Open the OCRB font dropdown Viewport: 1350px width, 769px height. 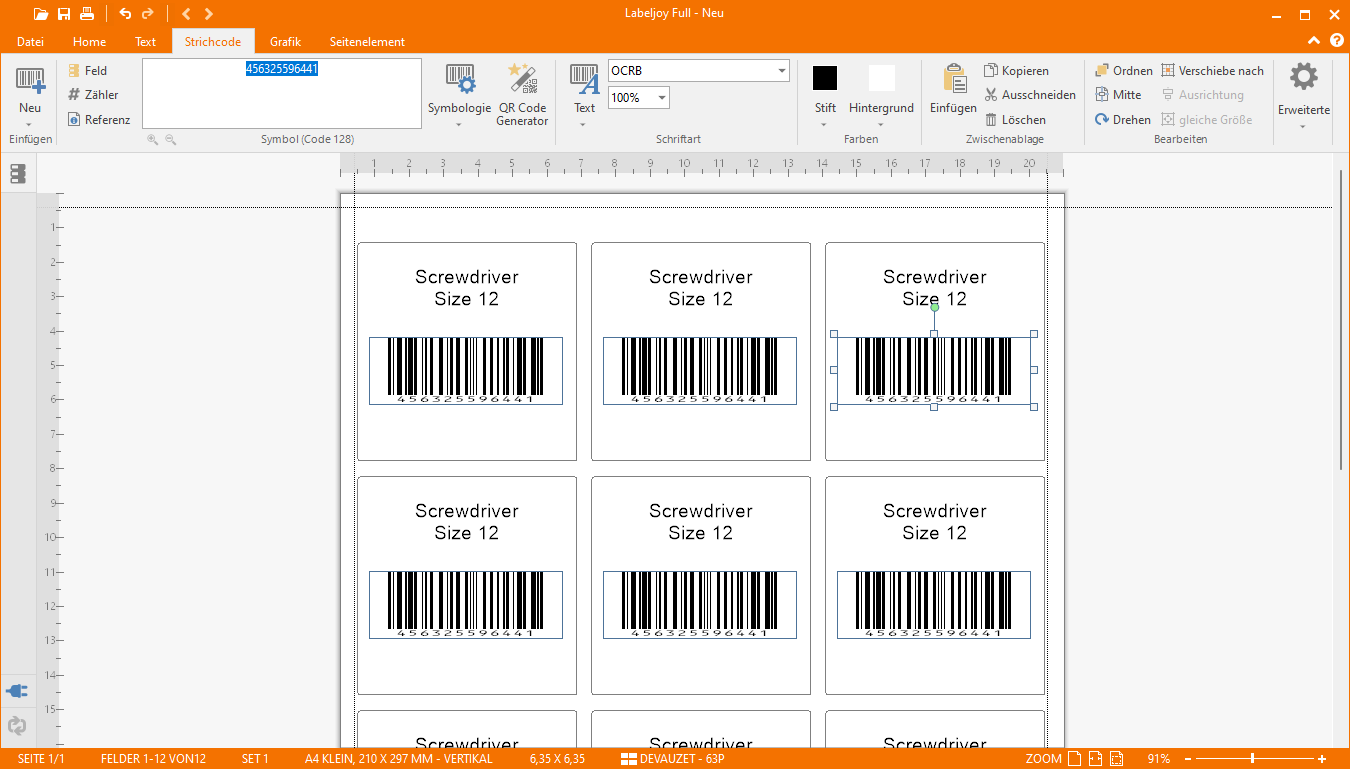(781, 71)
